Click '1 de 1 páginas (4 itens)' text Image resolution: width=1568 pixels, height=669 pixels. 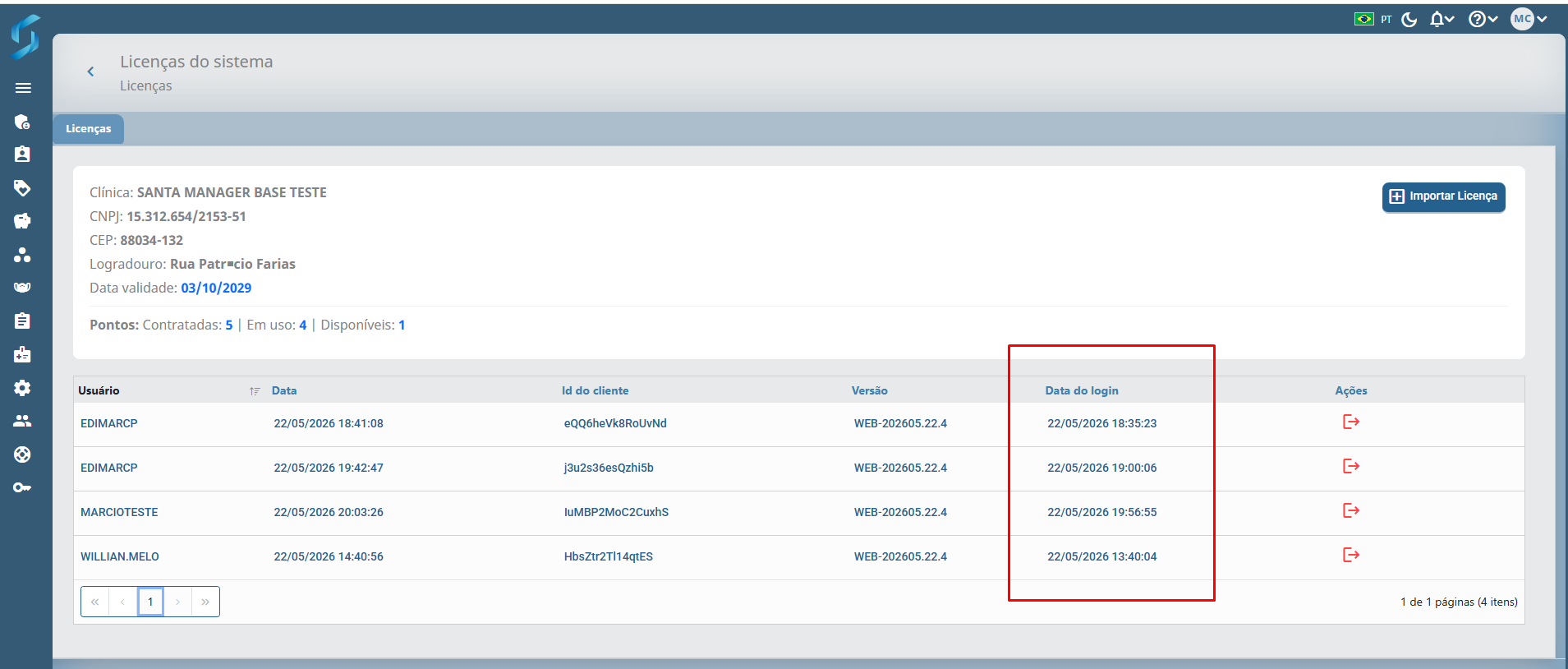1459,602
